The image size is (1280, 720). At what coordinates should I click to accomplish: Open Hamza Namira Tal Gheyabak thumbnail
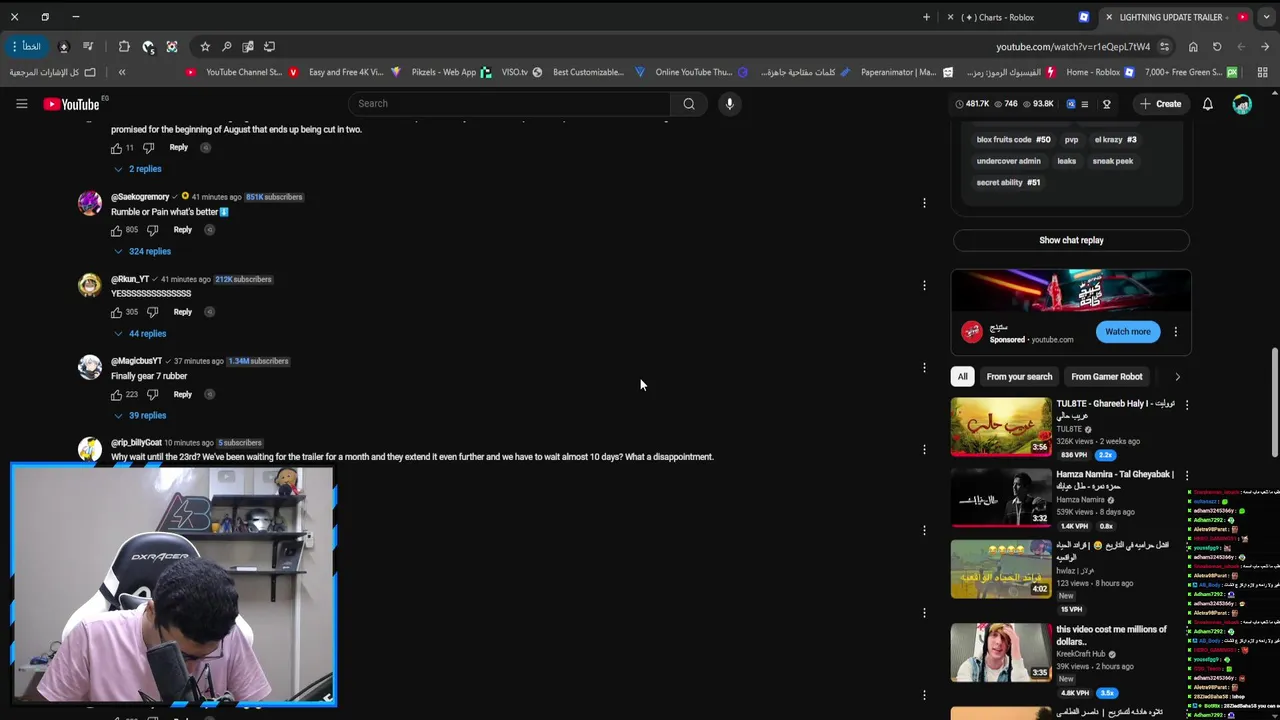tap(1001, 497)
